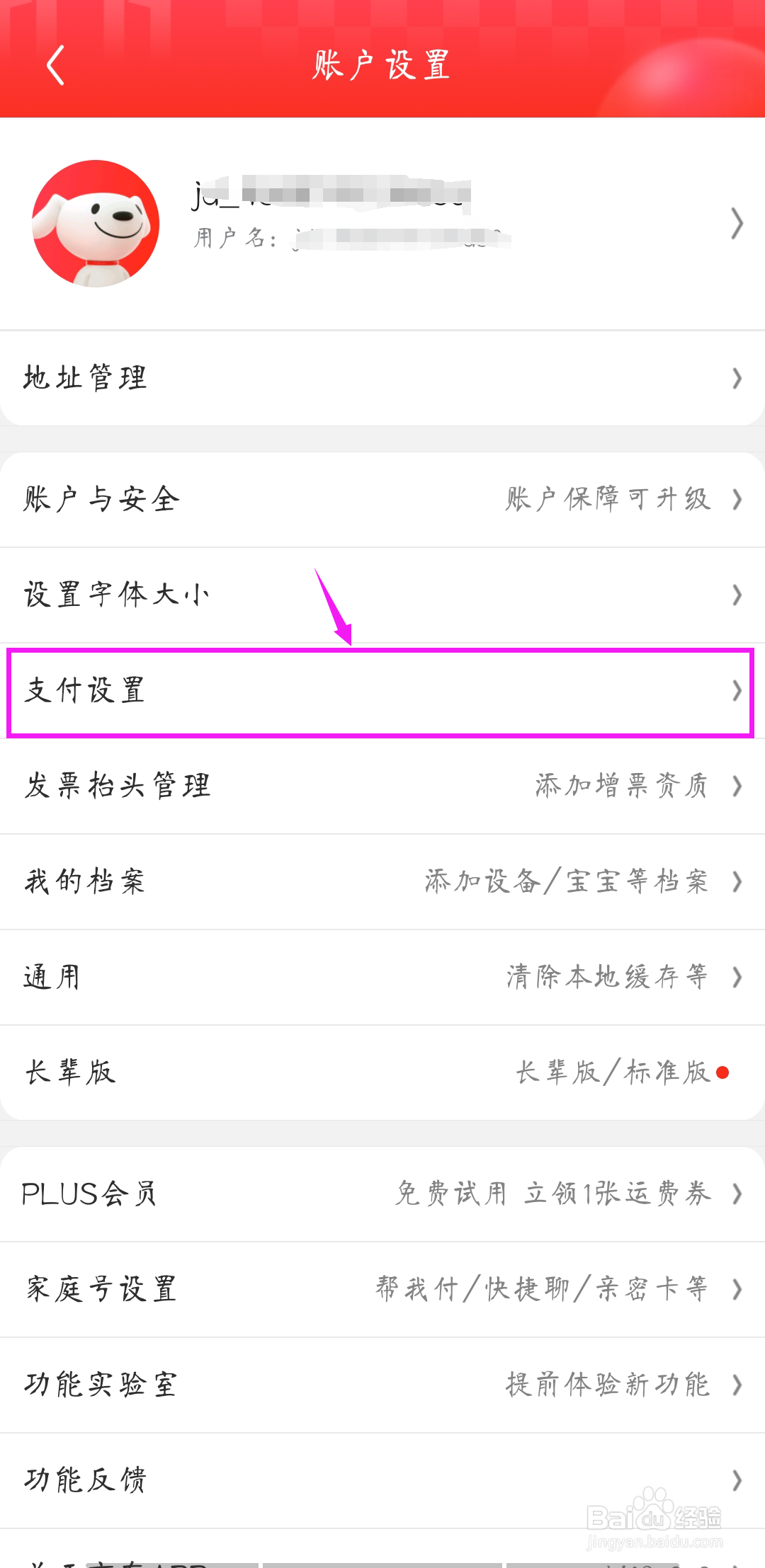This screenshot has height=1568, width=765.
Task: Open PLUS会员 membership row
Action: (x=89, y=1194)
